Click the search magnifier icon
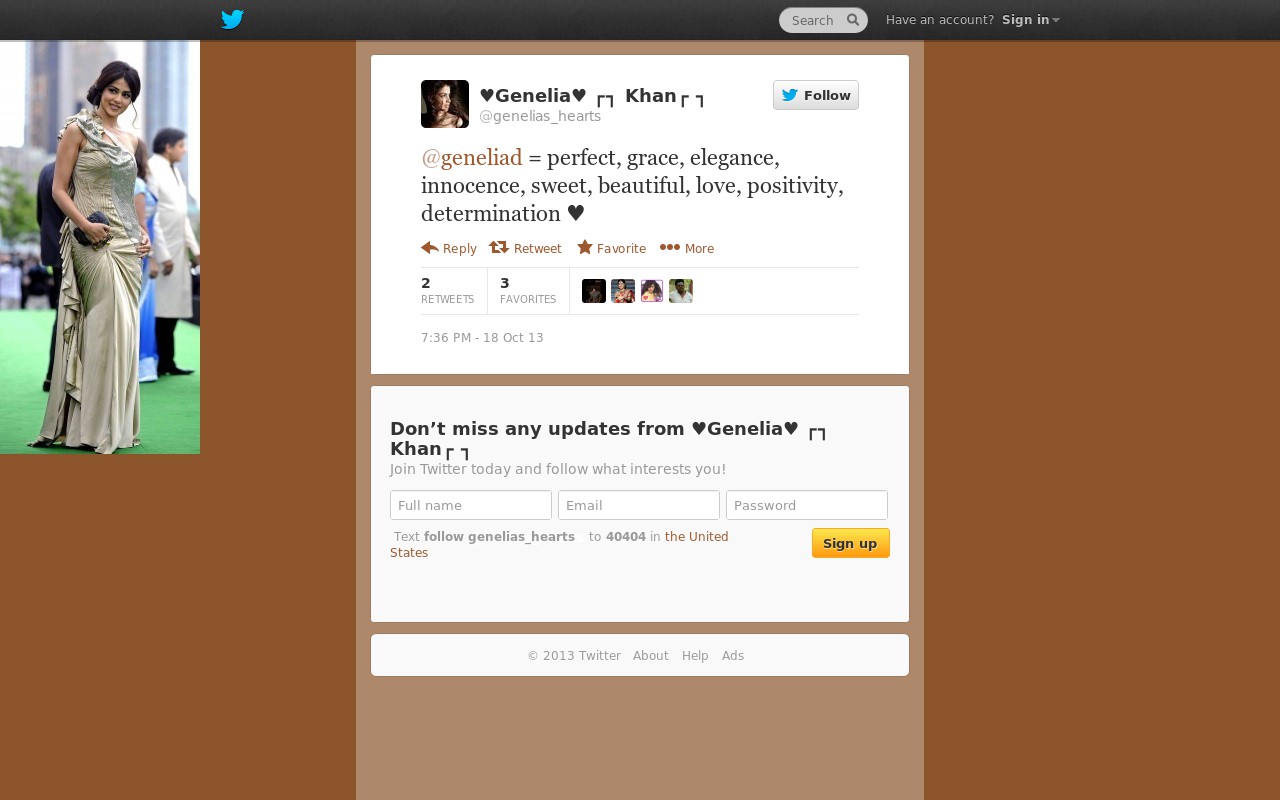Screen dimensions: 1280x800 (853, 20)
